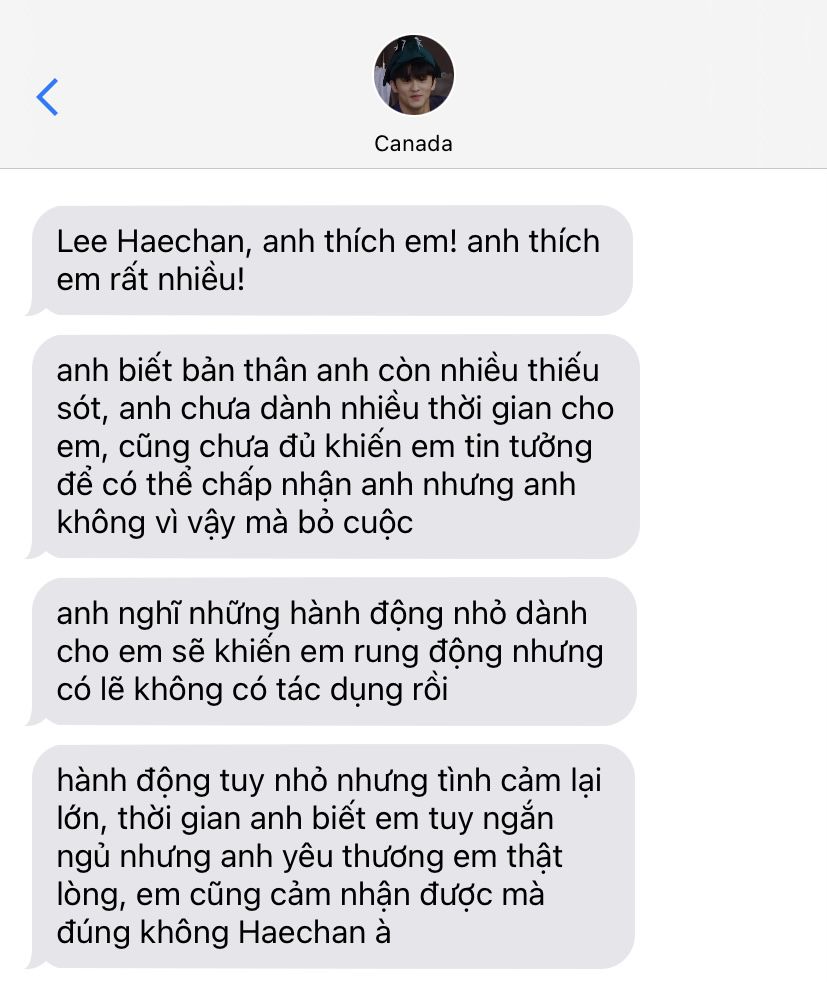Click the line đúng không Haechan à

tap(223, 933)
